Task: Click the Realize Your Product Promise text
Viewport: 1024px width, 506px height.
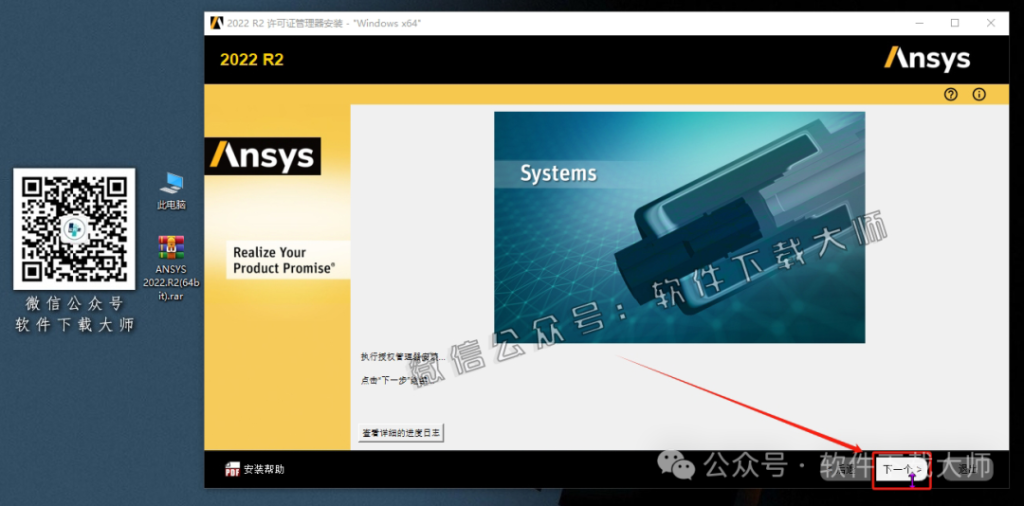Action: pos(284,260)
